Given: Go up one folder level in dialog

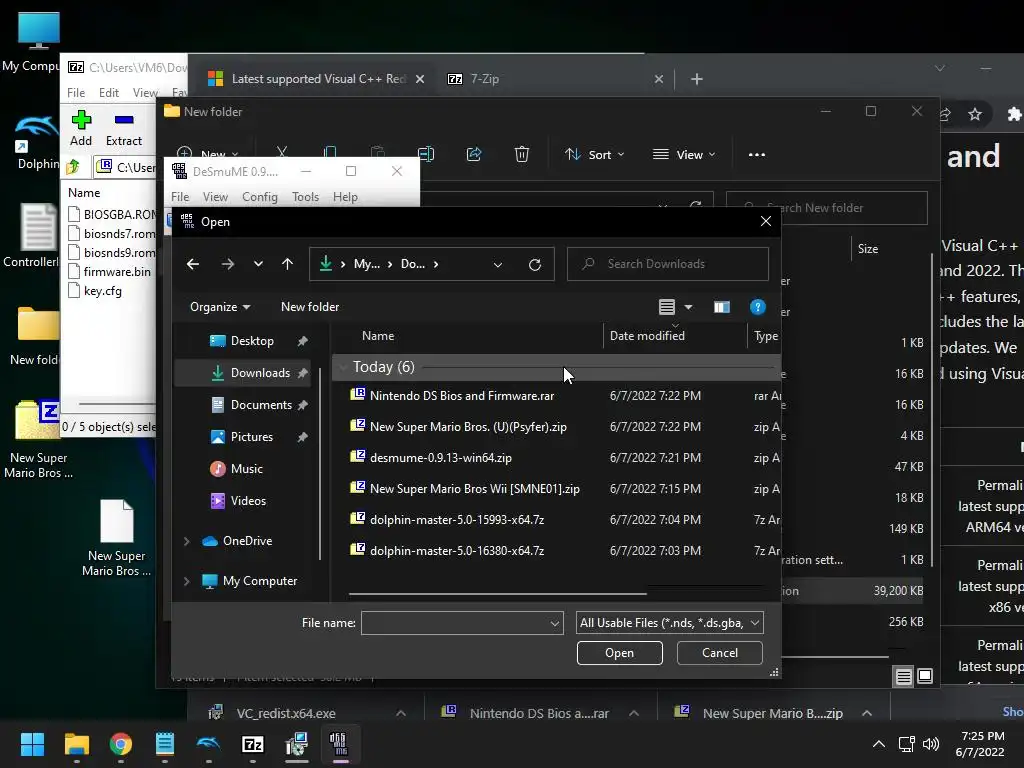Looking at the screenshot, I should click(287, 264).
